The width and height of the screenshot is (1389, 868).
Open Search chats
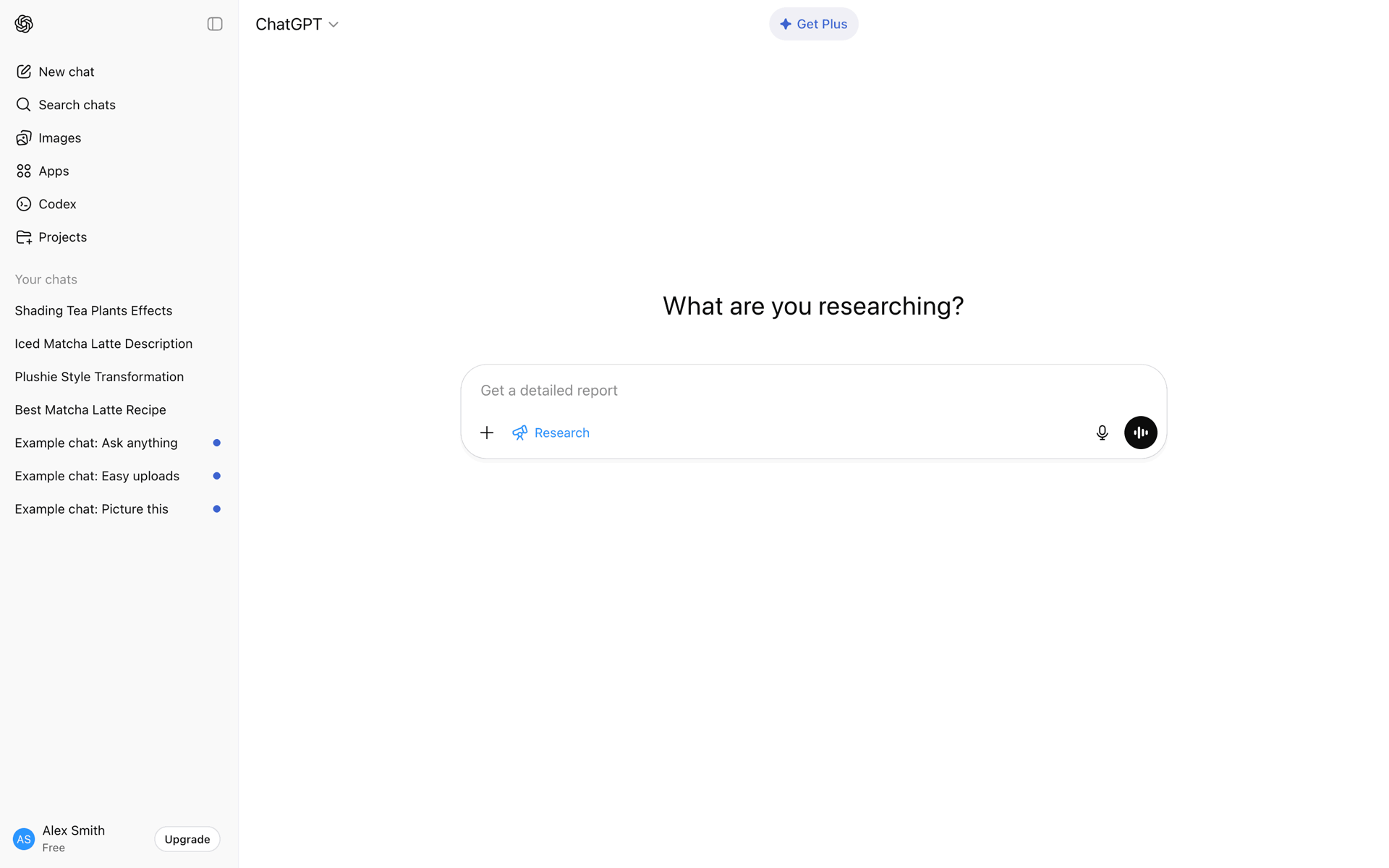119,105
